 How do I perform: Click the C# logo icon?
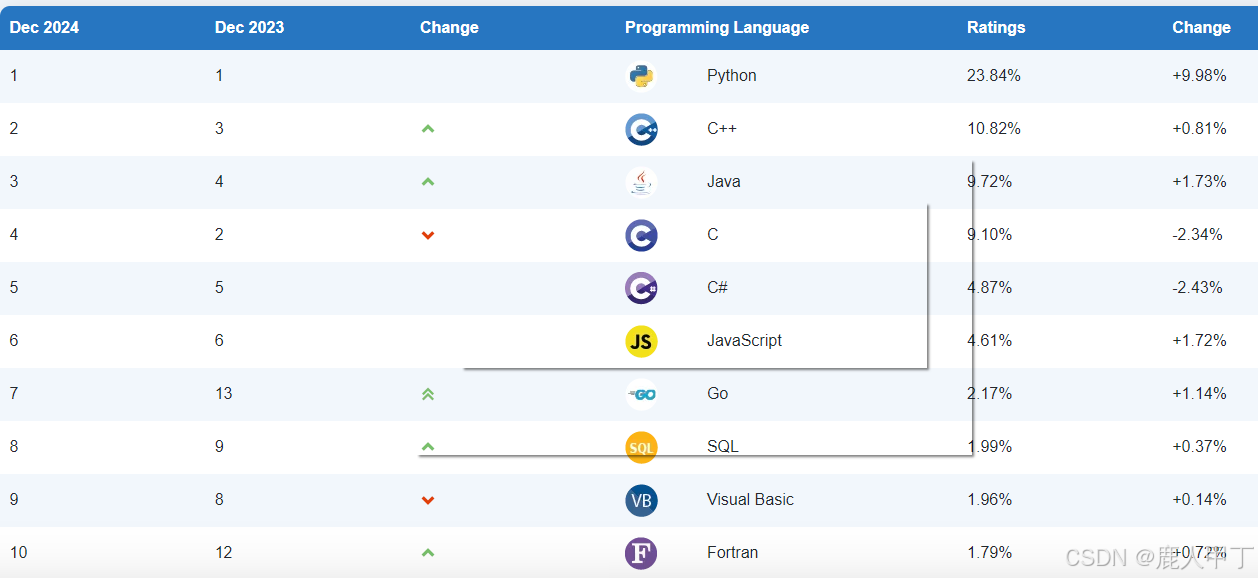click(x=641, y=287)
